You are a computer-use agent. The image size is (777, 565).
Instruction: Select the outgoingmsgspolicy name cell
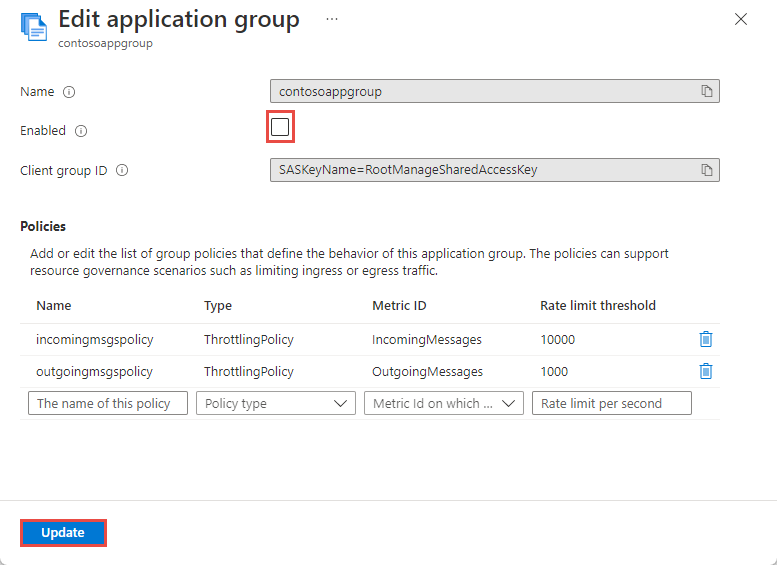point(94,372)
